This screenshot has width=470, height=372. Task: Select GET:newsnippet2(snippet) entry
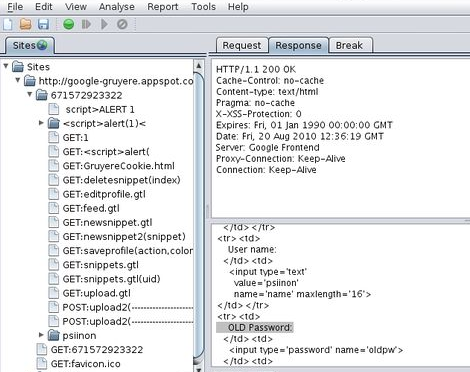pyautogui.click(x=124, y=237)
